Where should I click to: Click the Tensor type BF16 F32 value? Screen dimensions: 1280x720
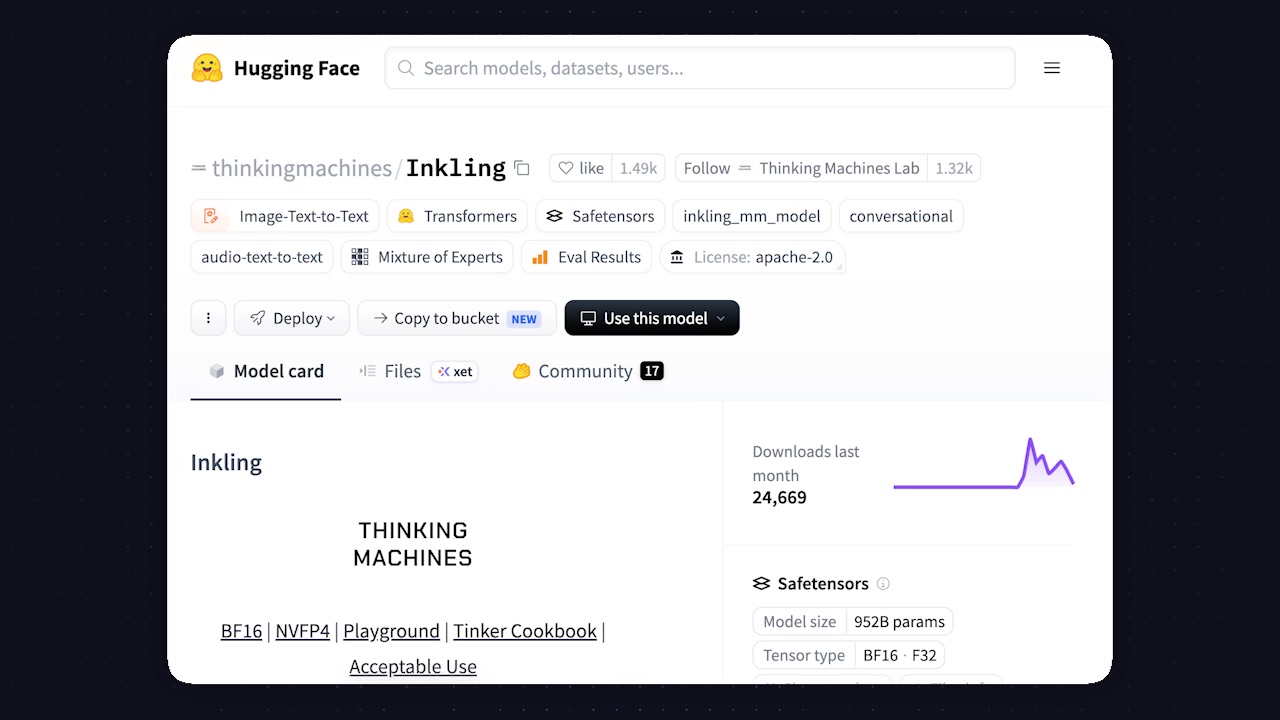(900, 655)
